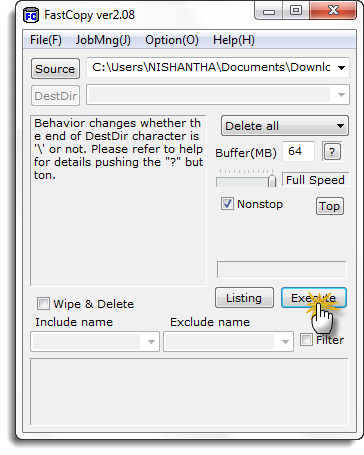
Task: Close the FastCopy window
Action: pos(333,11)
